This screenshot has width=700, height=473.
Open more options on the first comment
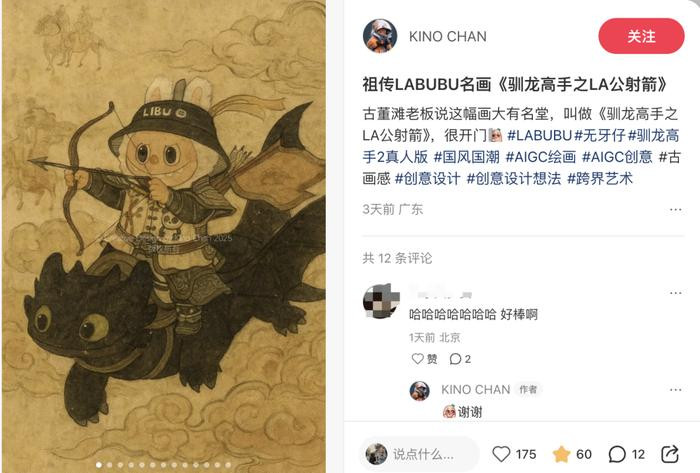(675, 293)
